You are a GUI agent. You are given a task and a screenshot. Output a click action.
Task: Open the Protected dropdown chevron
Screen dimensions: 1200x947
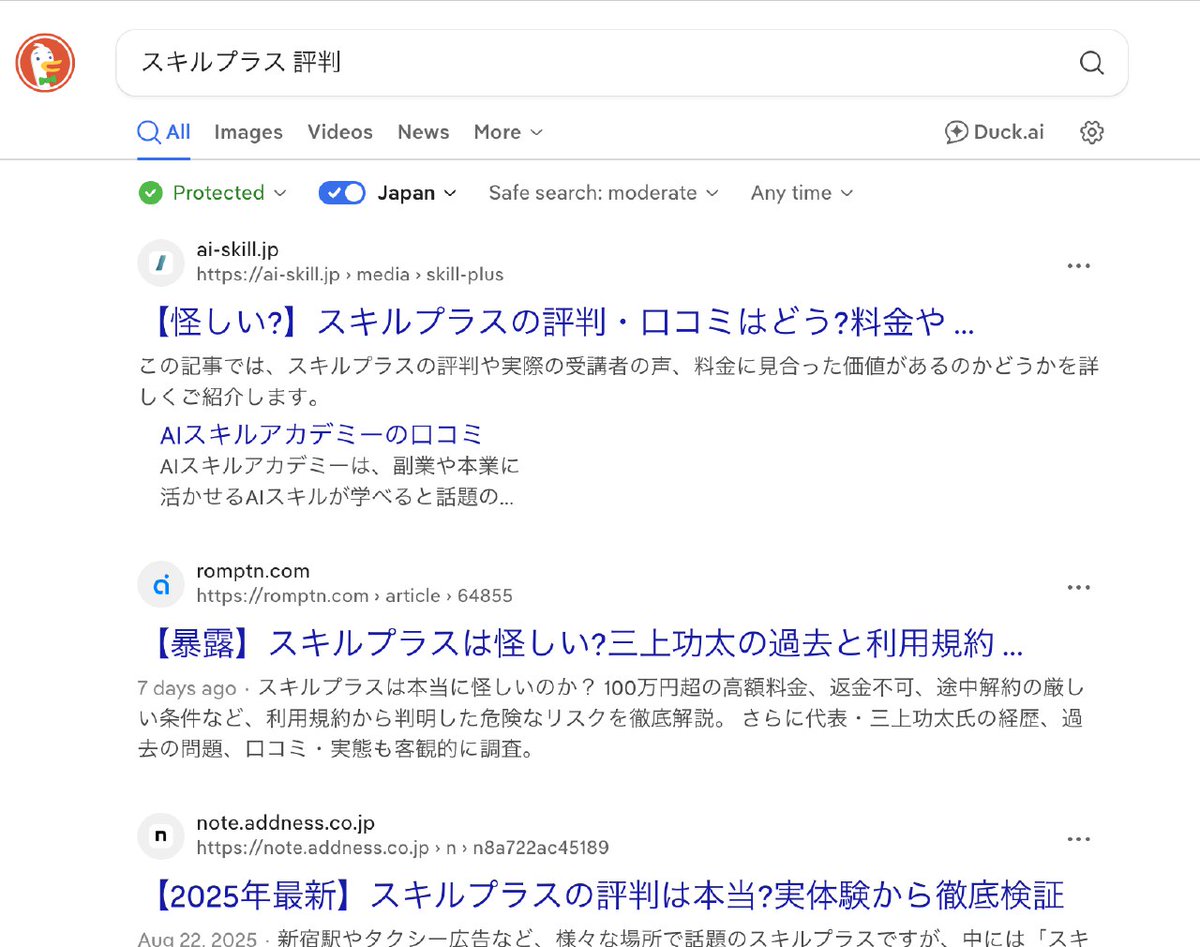(x=279, y=193)
